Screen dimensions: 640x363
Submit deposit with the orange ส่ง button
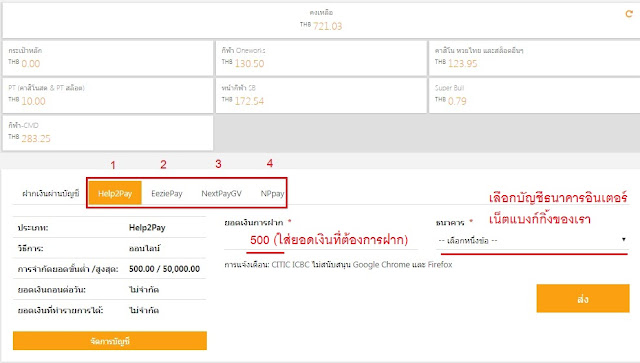click(582, 298)
